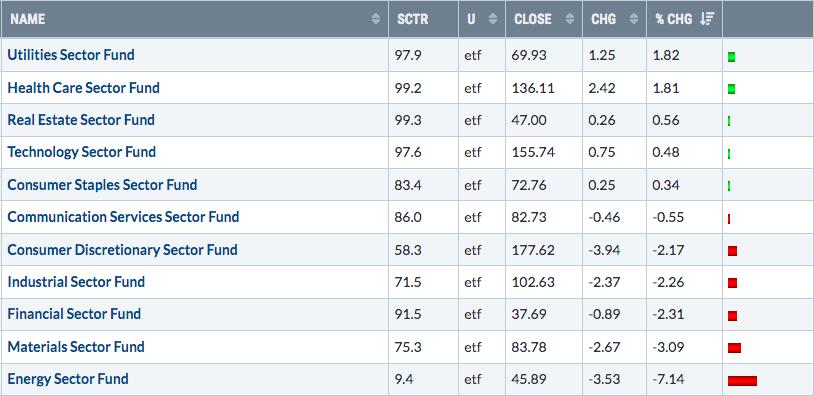Open Health Care Sector Fund link
Viewport: 814px width, 396px height.
(84, 87)
